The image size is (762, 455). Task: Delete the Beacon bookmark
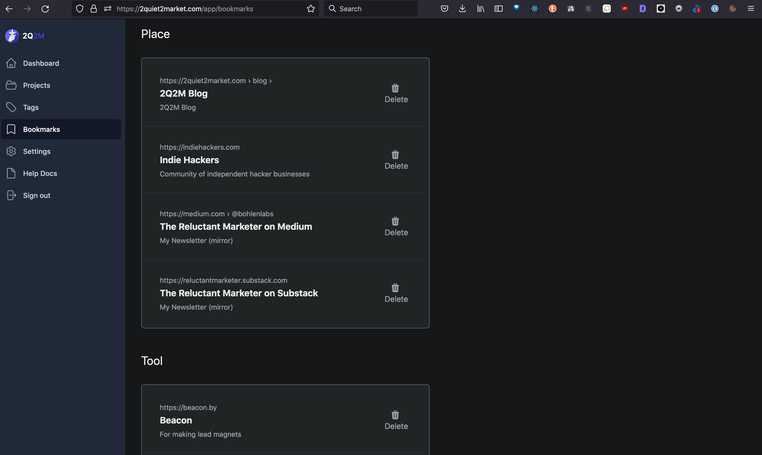396,420
